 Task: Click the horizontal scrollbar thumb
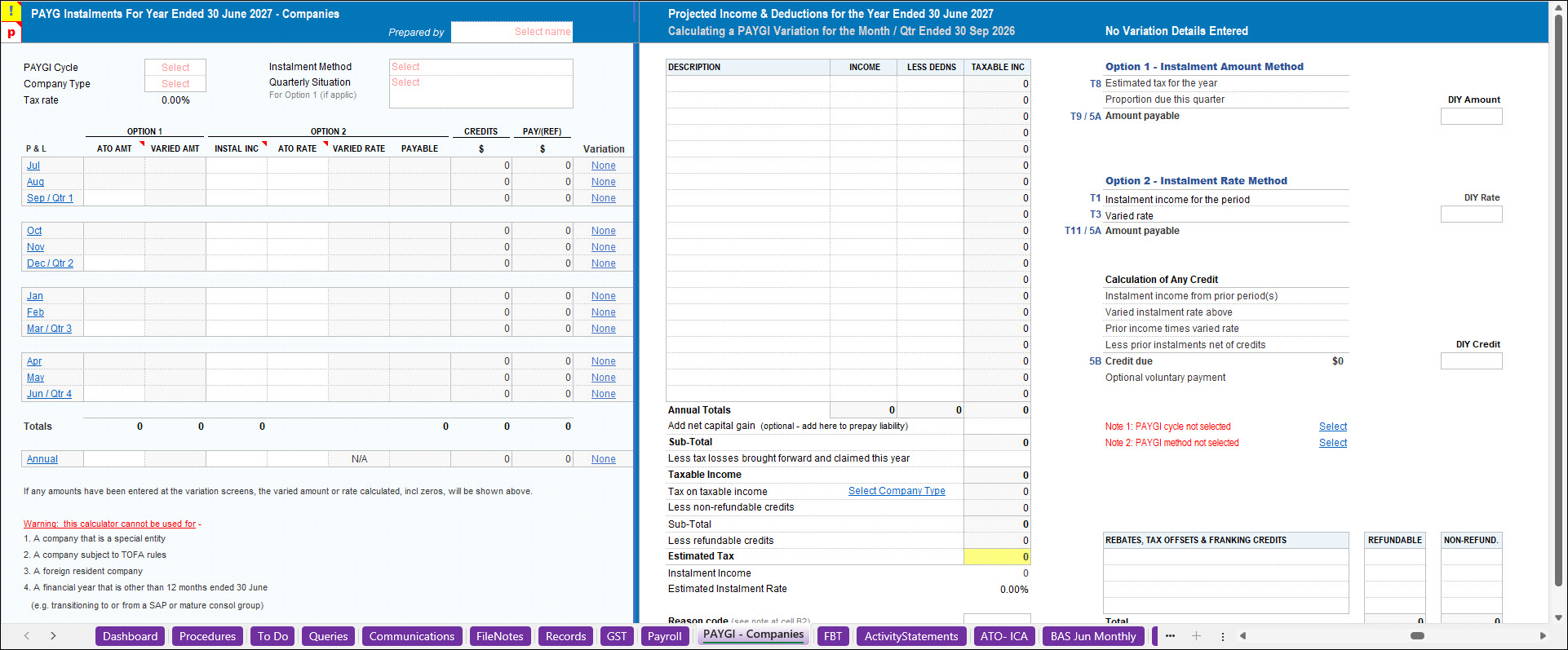click(x=1417, y=636)
